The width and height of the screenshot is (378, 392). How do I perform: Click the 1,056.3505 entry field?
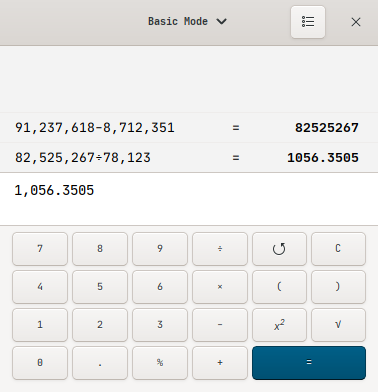click(x=189, y=199)
